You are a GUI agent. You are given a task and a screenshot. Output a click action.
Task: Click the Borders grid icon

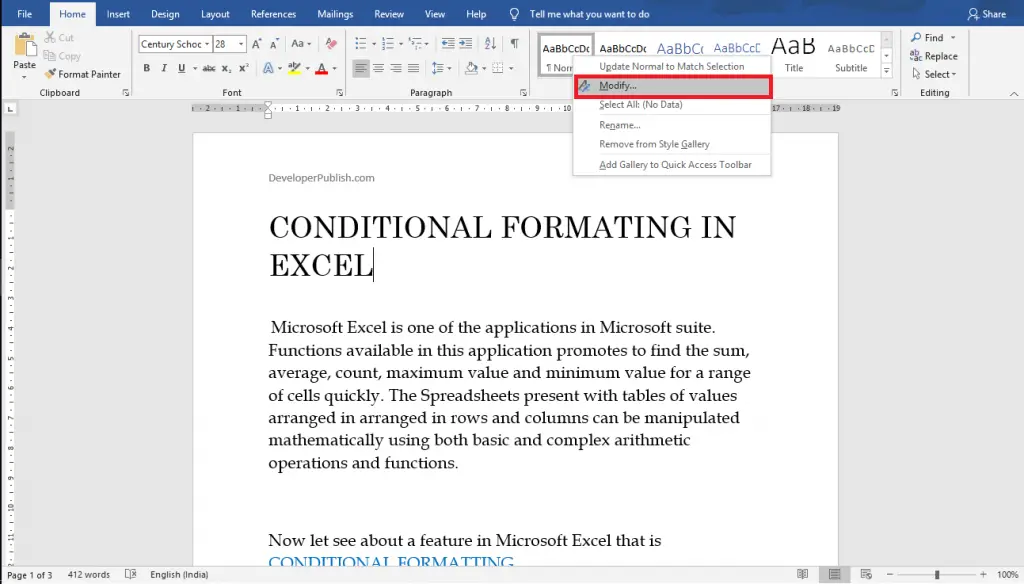pyautogui.click(x=498, y=68)
